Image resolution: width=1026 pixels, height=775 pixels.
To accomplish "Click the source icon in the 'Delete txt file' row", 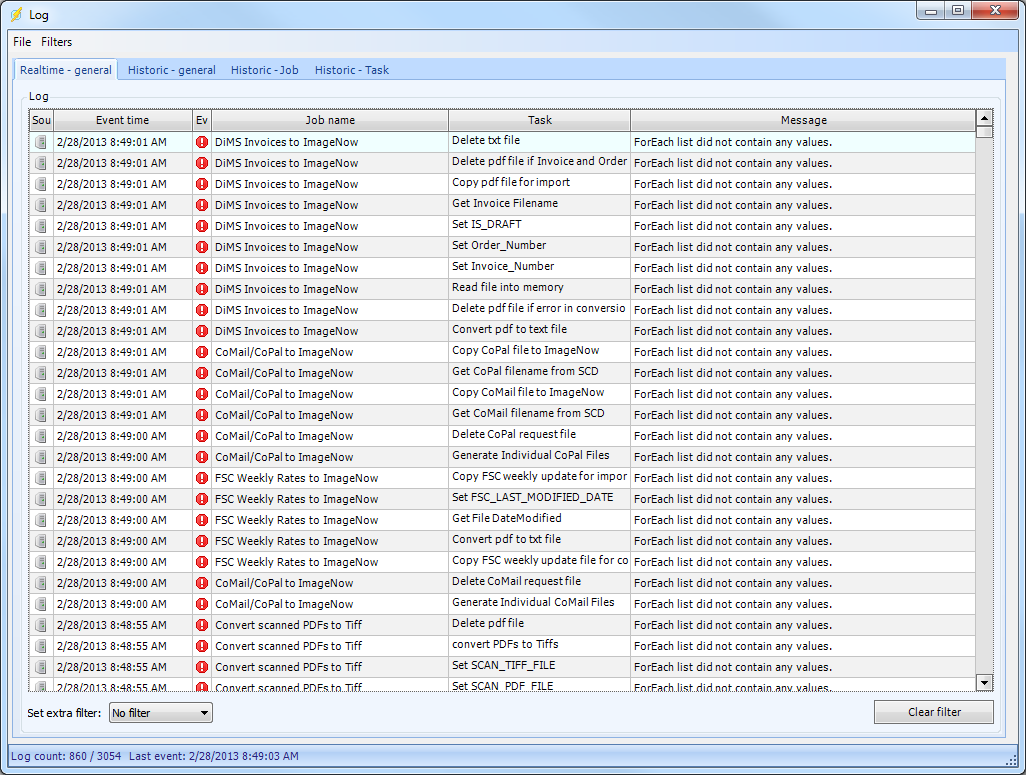I will click(x=41, y=142).
